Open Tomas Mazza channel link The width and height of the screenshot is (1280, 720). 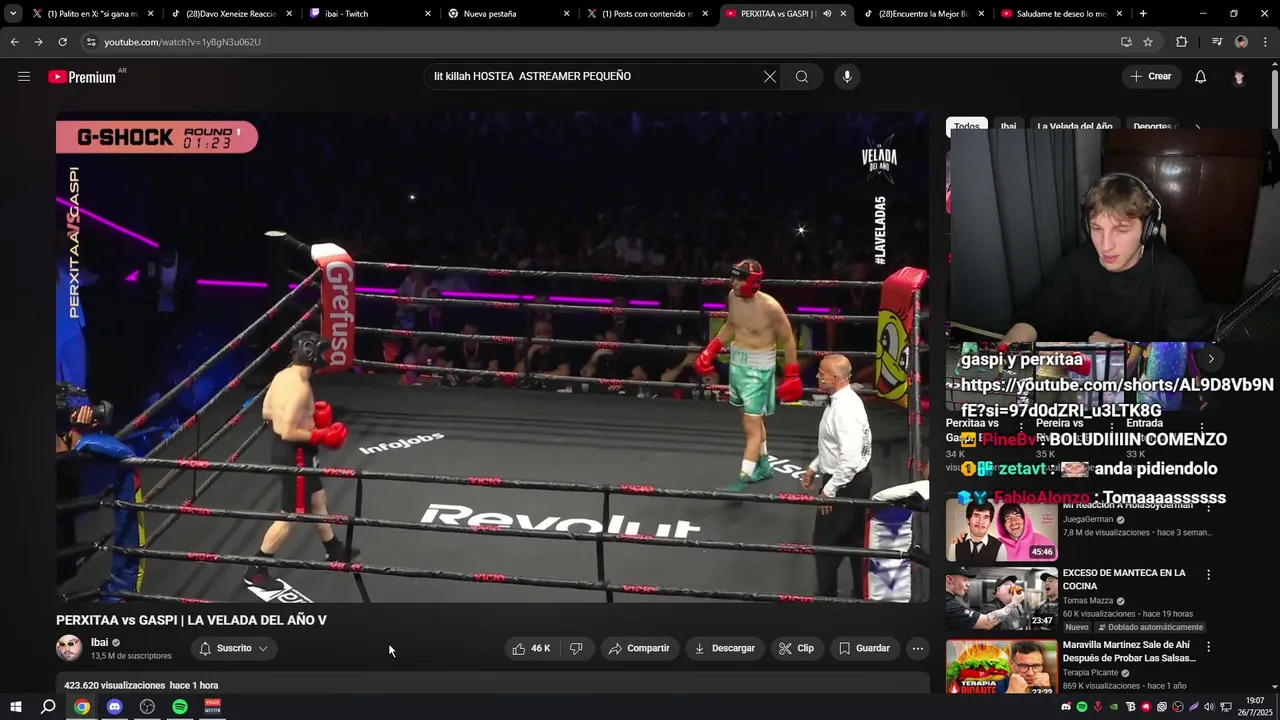[1088, 601]
